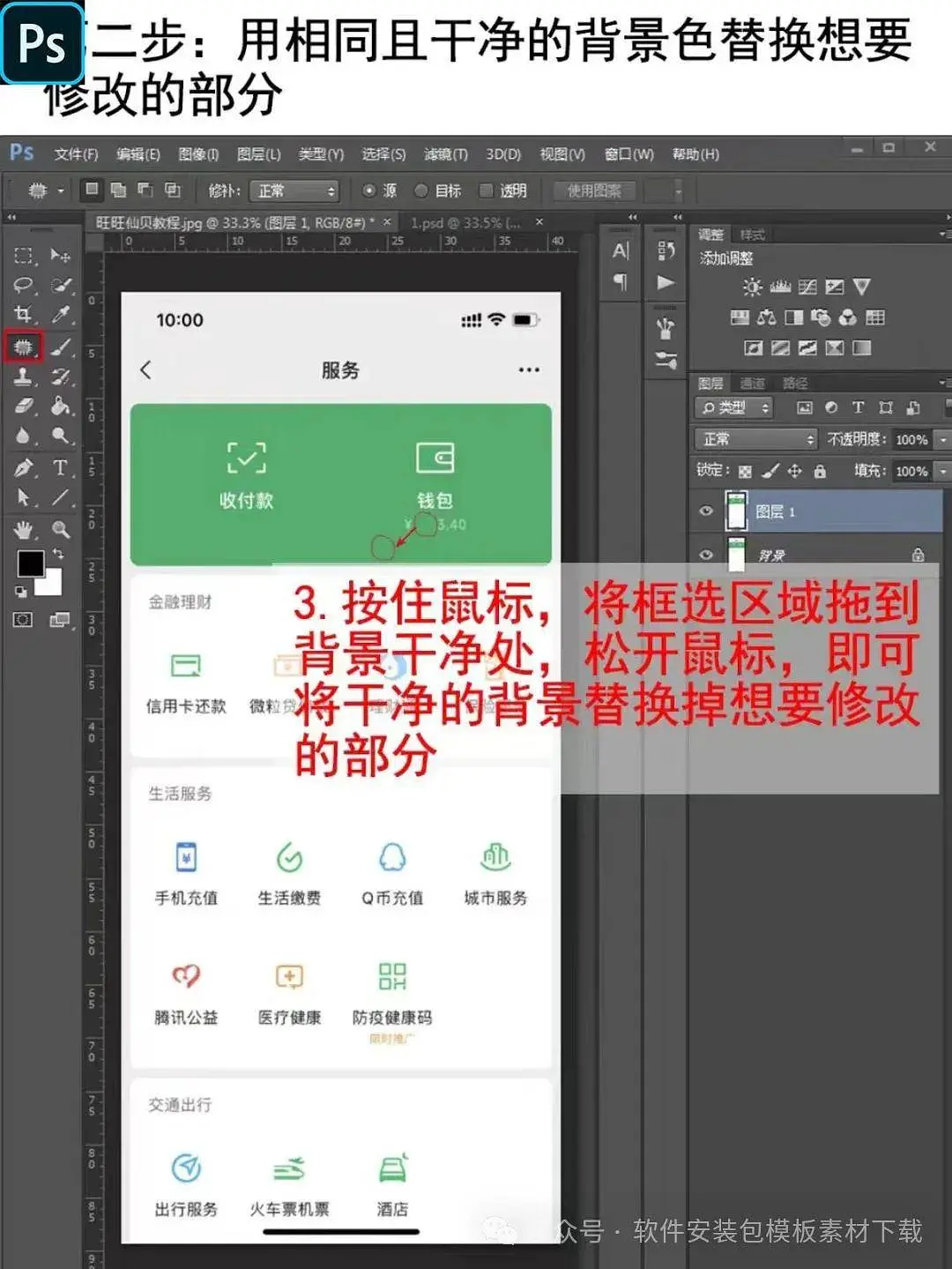Image resolution: width=952 pixels, height=1269 pixels.
Task: Toggle lock position for the layer
Action: pos(795,471)
